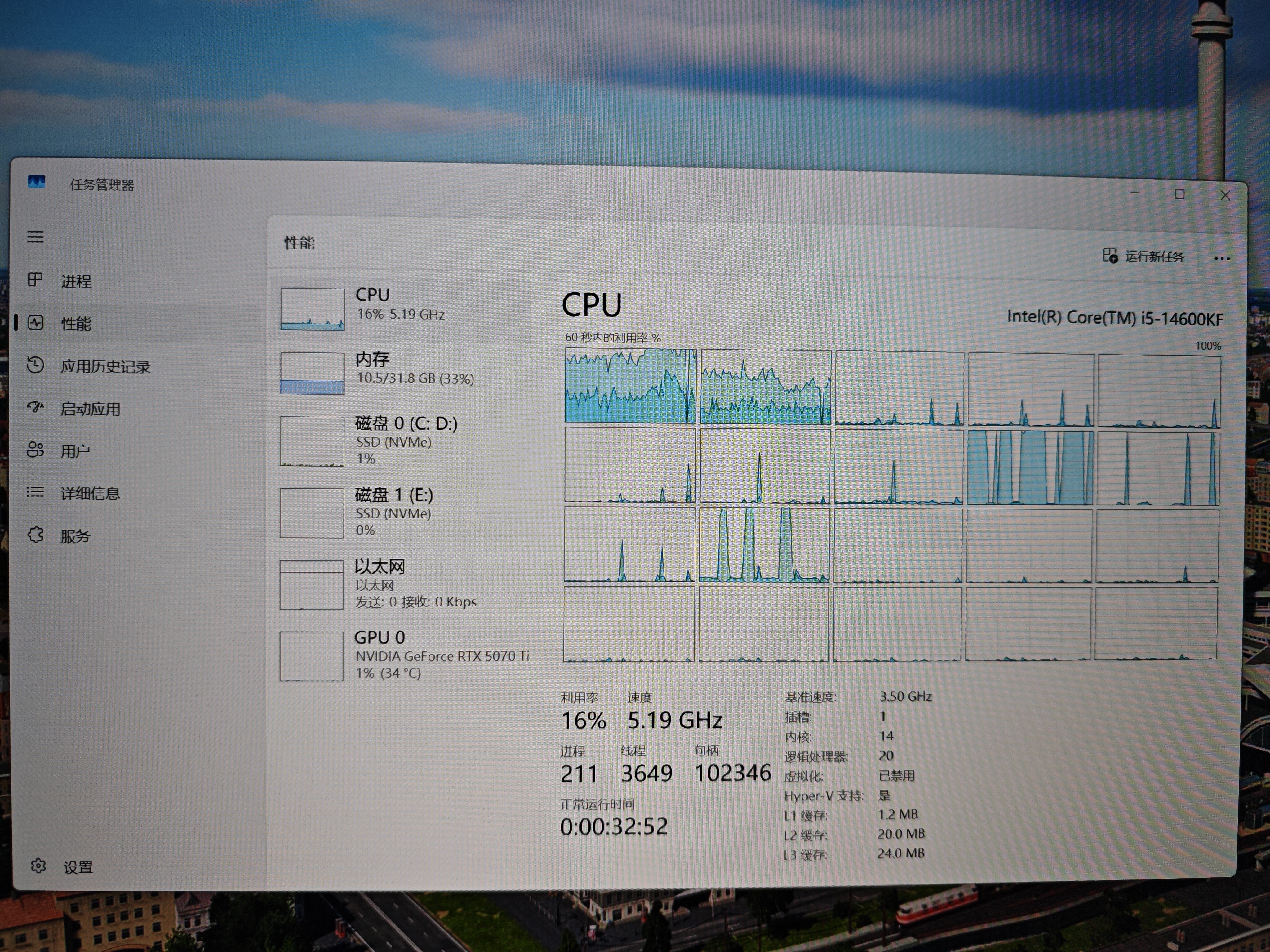Click the 16% utilization value
Image resolution: width=1270 pixels, height=952 pixels.
point(583,721)
